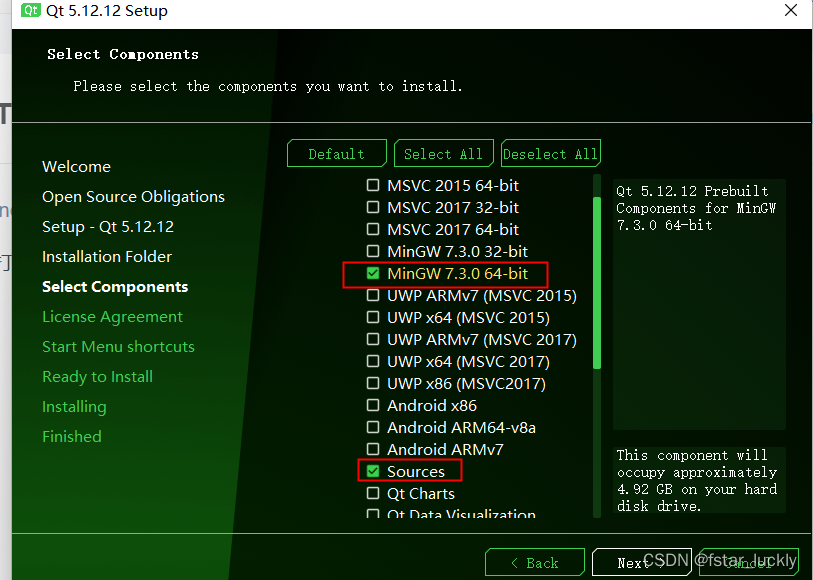Click the Default selection button

(x=336, y=152)
